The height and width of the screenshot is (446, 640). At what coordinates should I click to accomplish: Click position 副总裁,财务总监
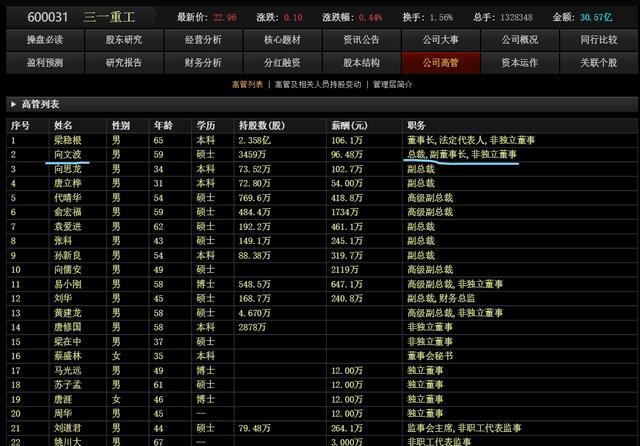441,298
